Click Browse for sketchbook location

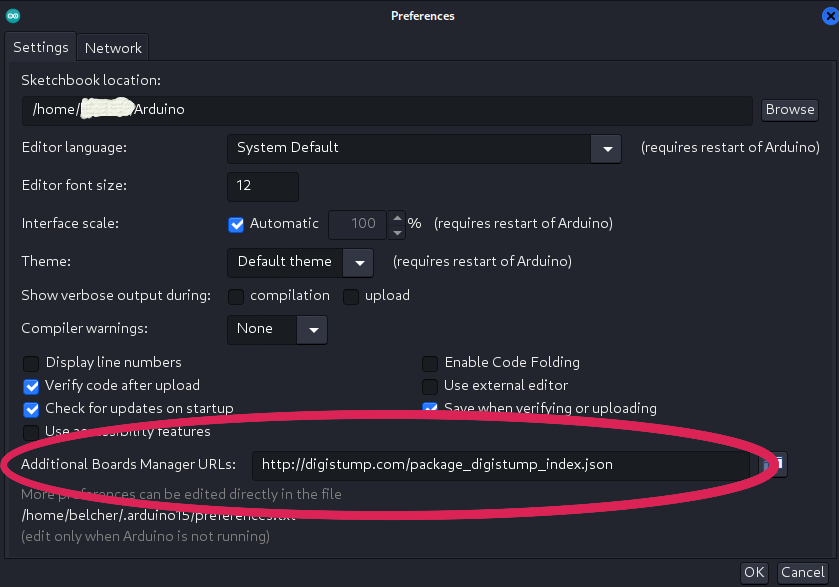790,110
